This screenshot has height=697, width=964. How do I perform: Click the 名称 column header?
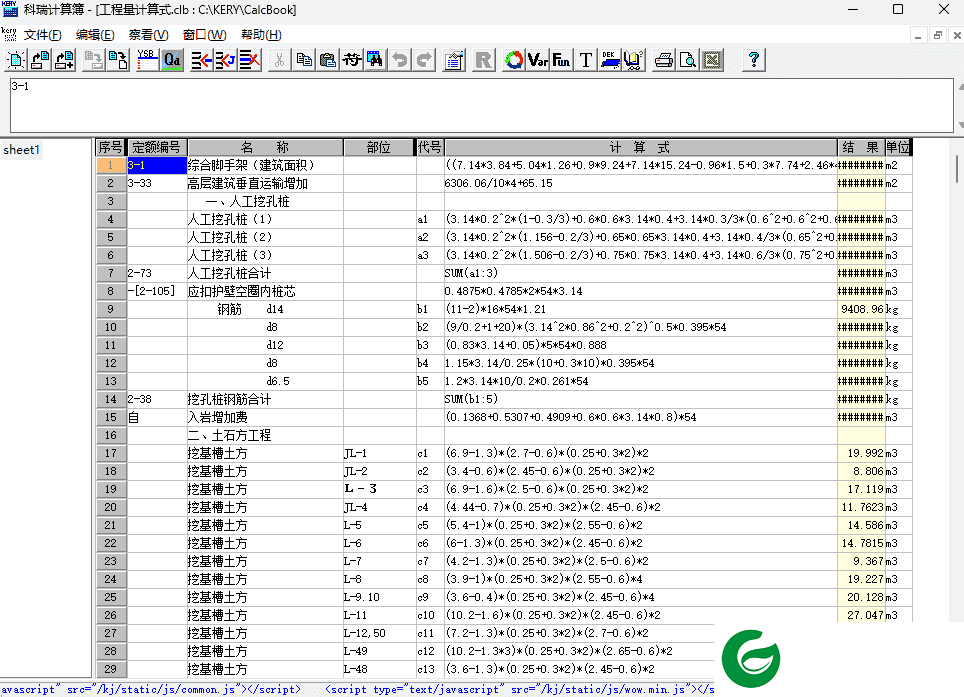tap(265, 148)
